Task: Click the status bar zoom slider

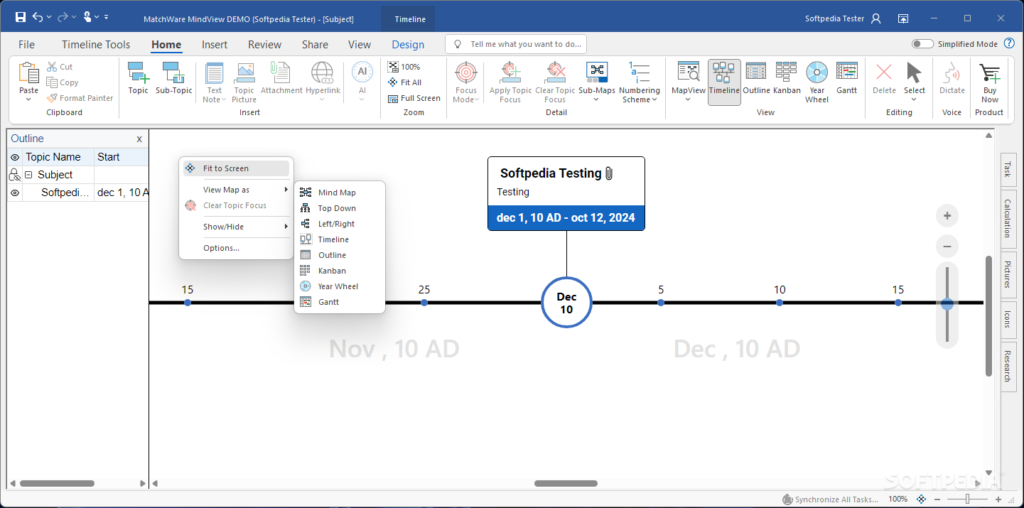Action: tap(967, 499)
